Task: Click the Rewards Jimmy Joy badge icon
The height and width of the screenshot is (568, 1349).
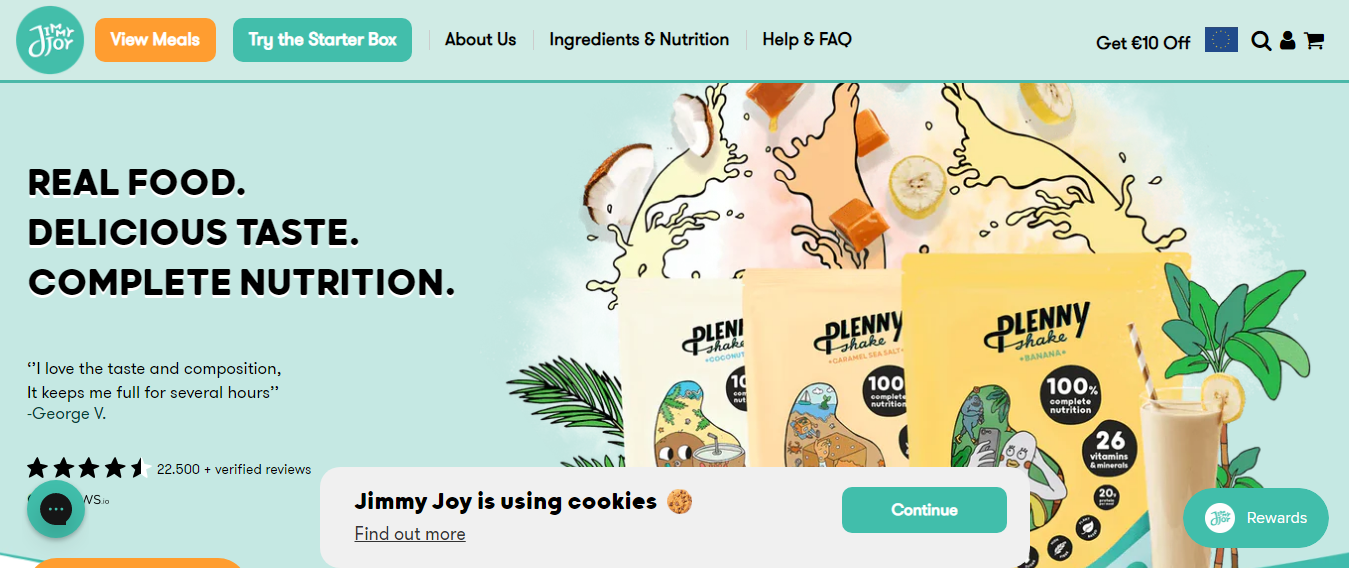Action: 1219,518
